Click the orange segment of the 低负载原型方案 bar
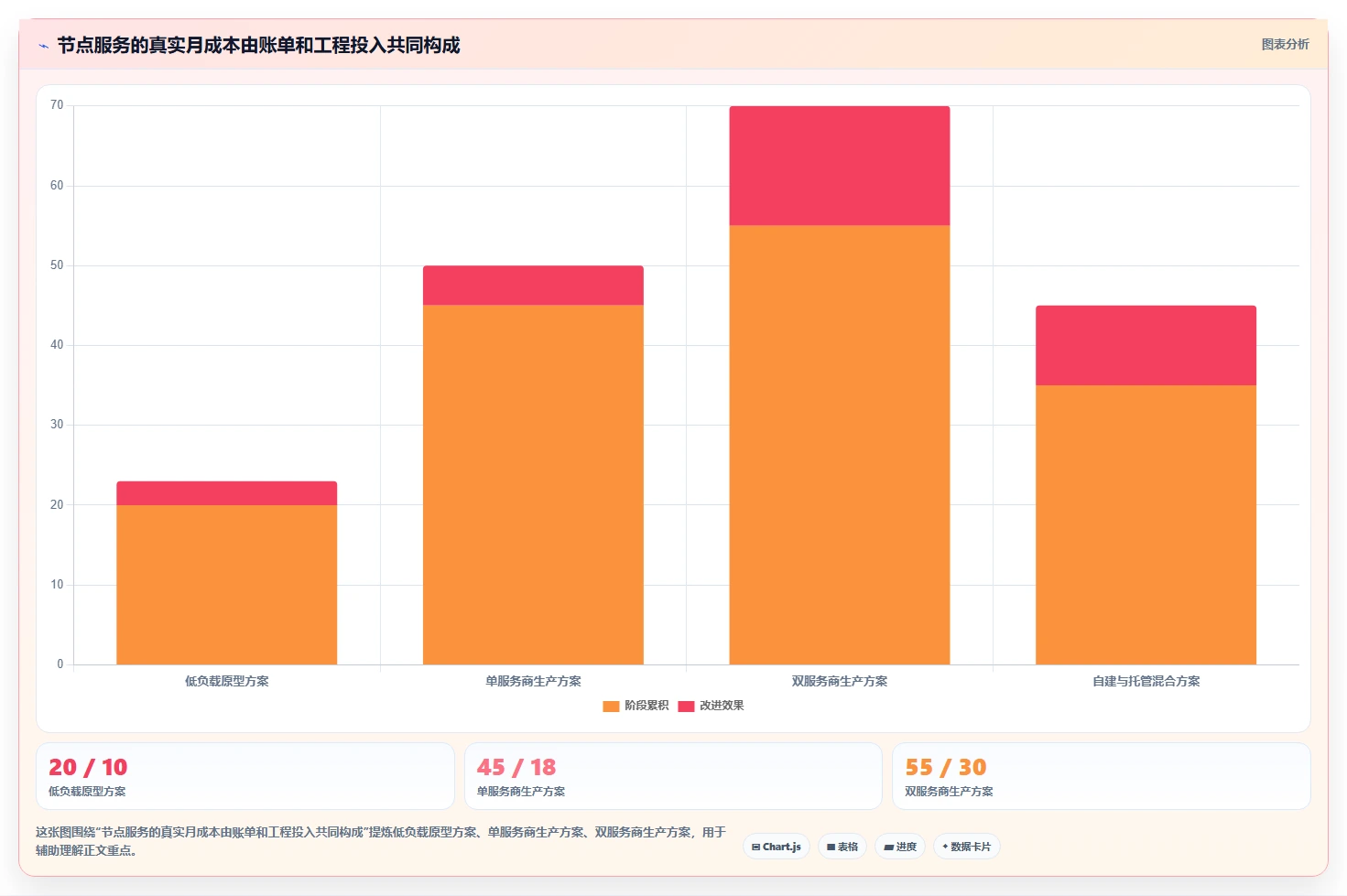Image resolution: width=1347 pixels, height=896 pixels. click(226, 585)
